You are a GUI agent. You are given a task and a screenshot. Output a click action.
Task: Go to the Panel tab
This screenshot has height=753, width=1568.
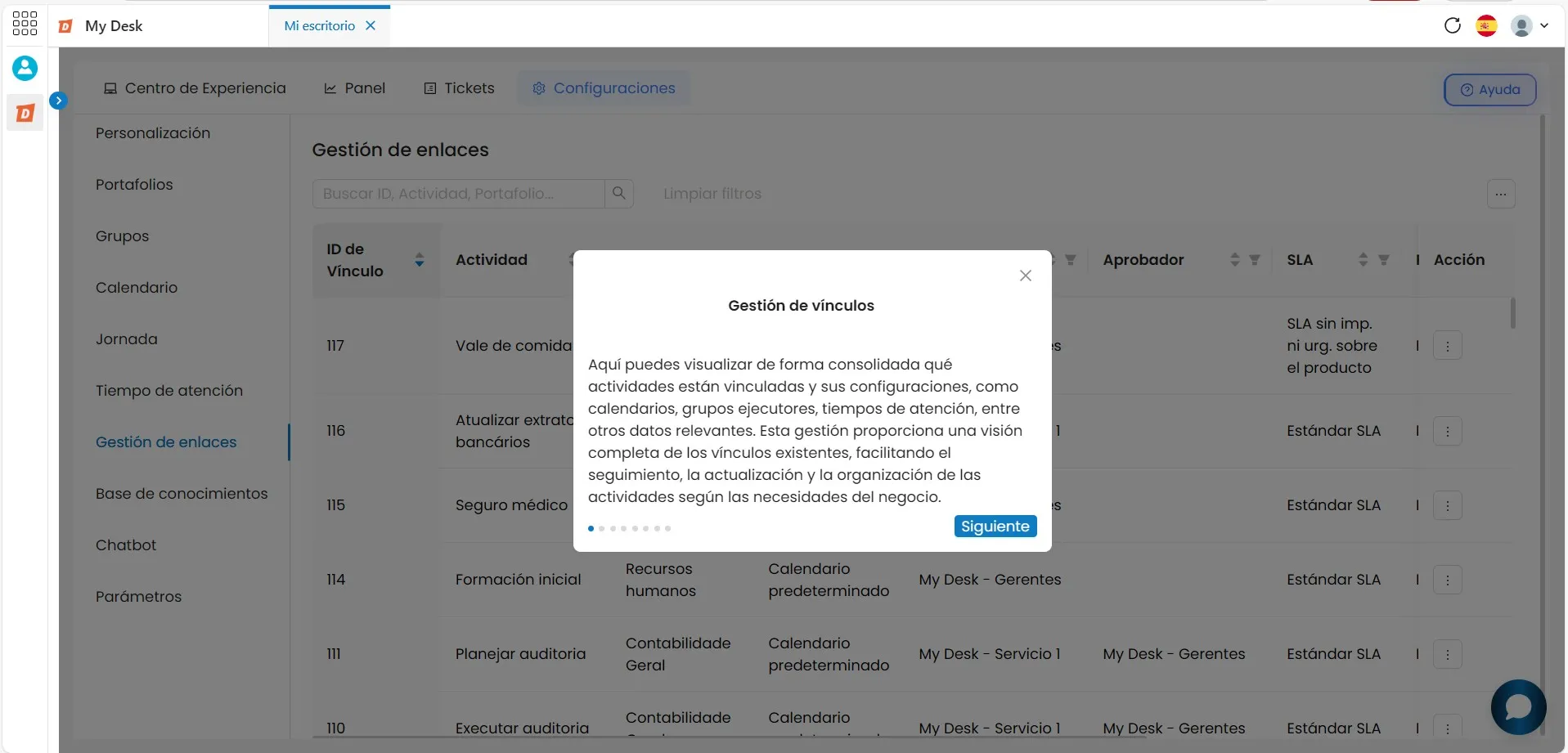(x=354, y=88)
